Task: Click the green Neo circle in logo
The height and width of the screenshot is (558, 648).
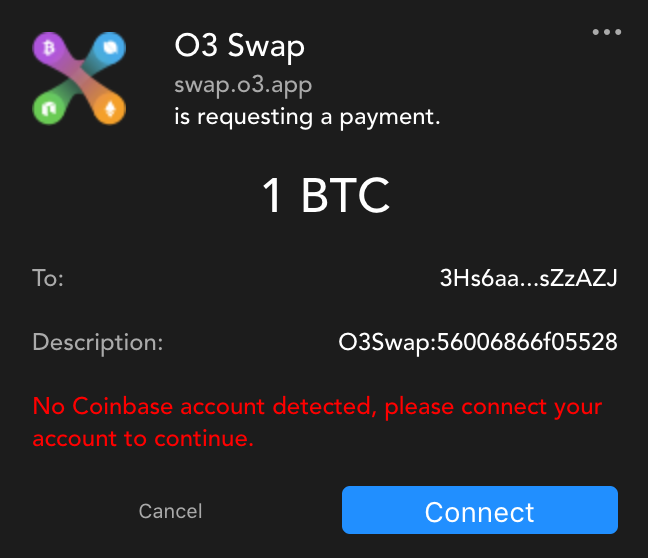Action: 49,109
